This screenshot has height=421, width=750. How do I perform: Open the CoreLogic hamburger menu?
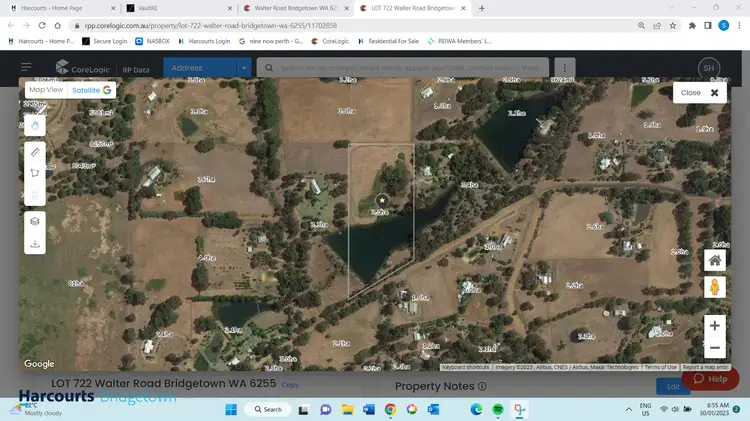(26, 67)
